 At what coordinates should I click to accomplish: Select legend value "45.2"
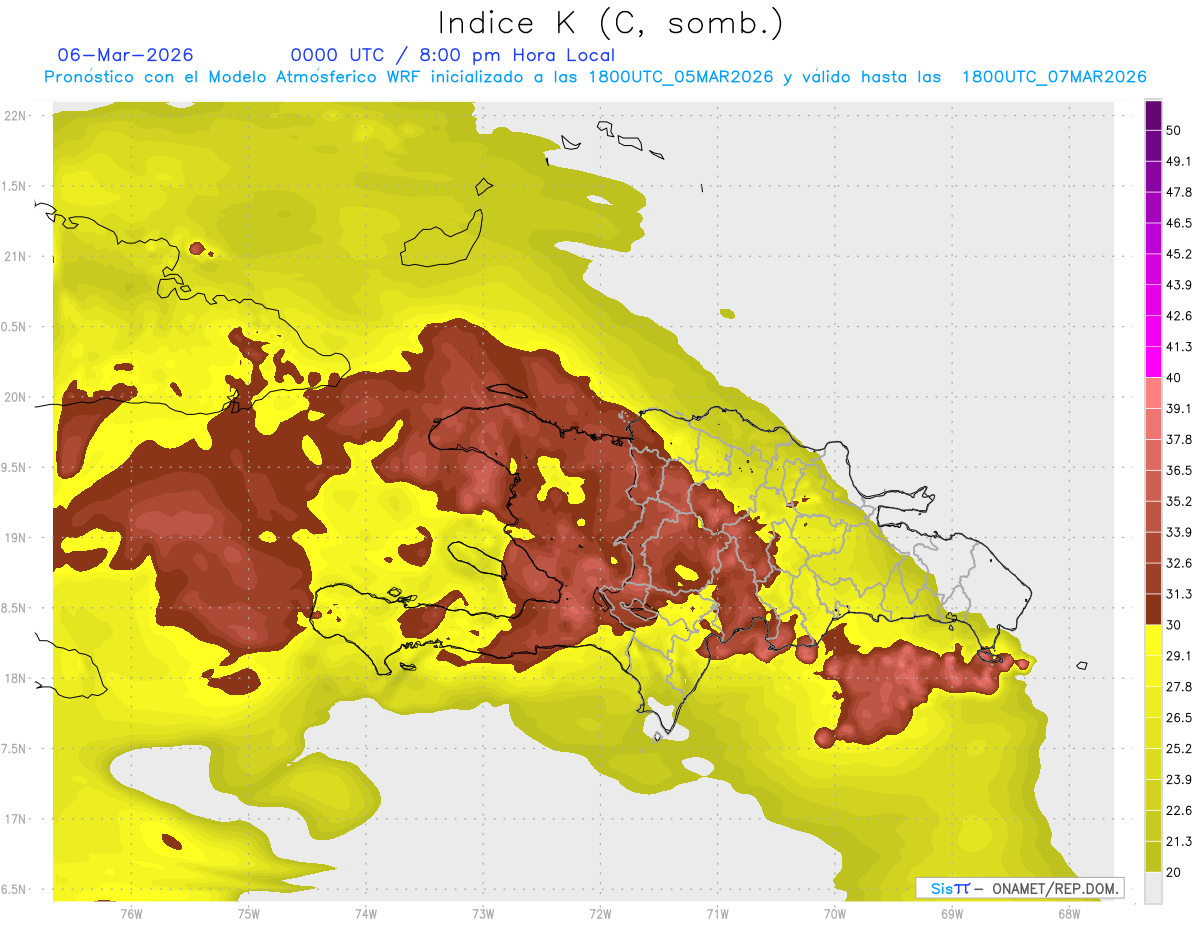pos(1179,254)
